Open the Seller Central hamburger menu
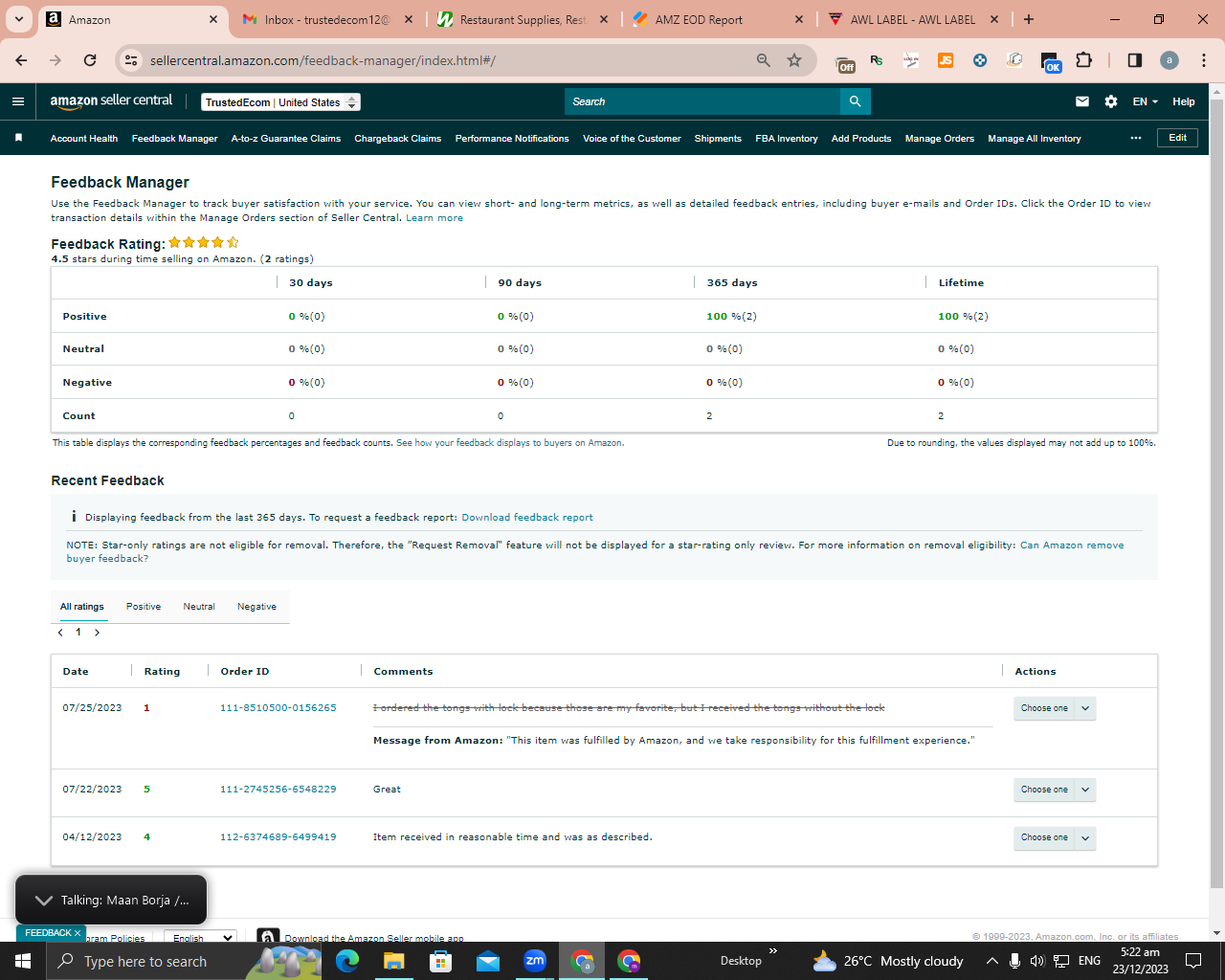Screen dimensions: 1225x980 (x=18, y=101)
